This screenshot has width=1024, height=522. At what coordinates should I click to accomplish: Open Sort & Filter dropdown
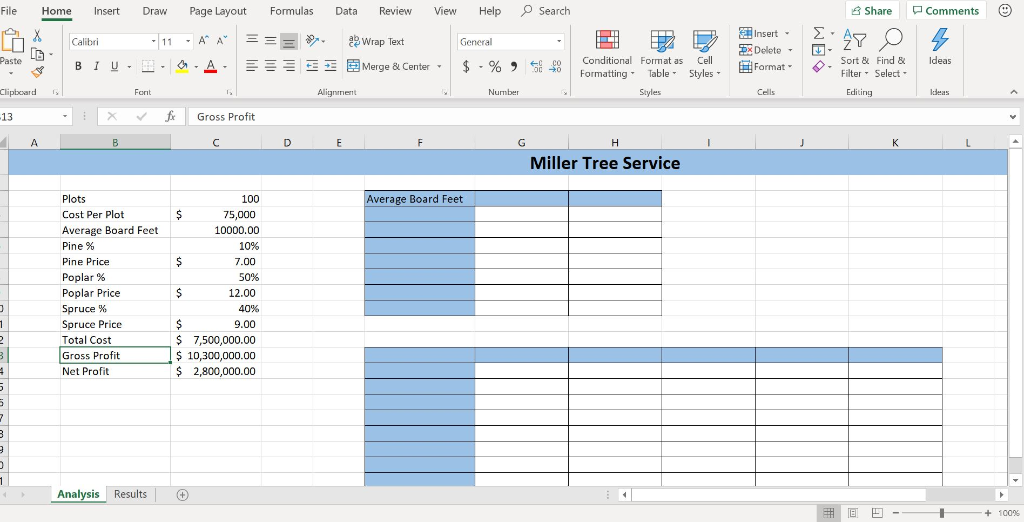[x=854, y=54]
